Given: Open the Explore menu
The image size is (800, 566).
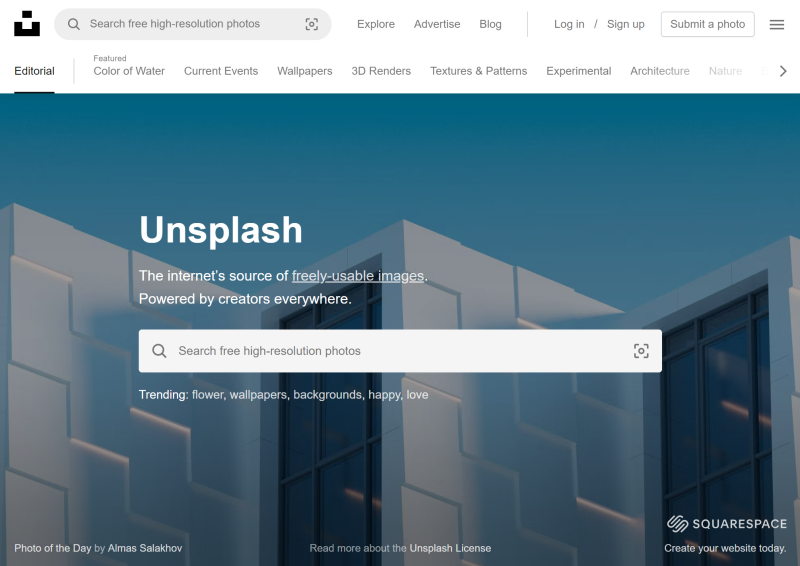Looking at the screenshot, I should [376, 24].
